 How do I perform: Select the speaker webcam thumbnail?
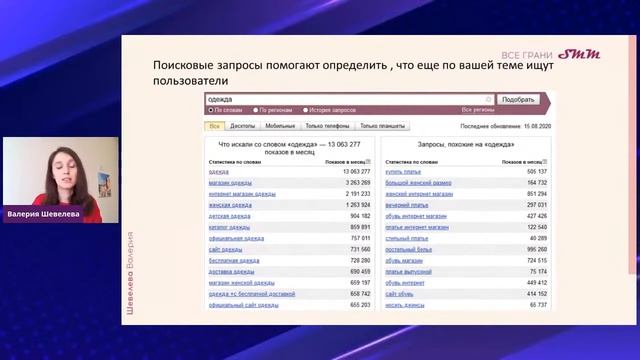(61, 180)
